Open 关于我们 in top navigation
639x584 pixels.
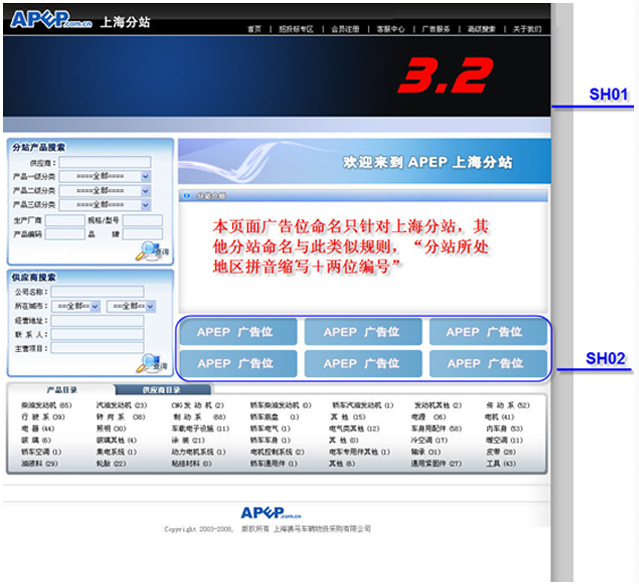[527, 29]
